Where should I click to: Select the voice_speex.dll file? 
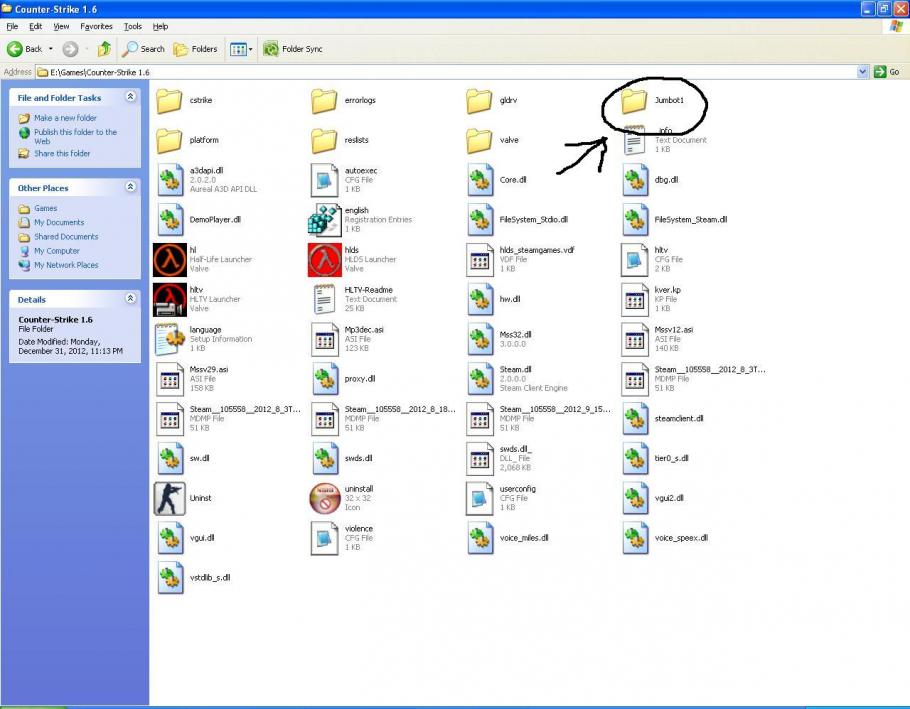[x=634, y=538]
